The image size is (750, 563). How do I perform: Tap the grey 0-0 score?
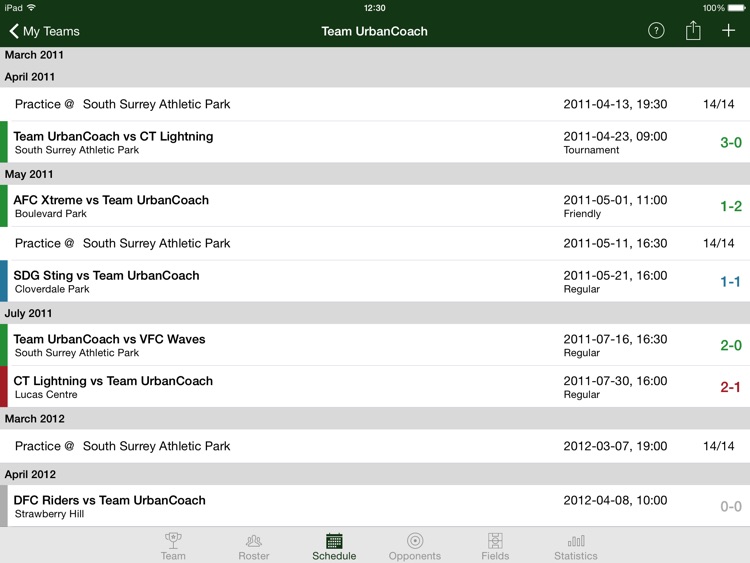[731, 507]
